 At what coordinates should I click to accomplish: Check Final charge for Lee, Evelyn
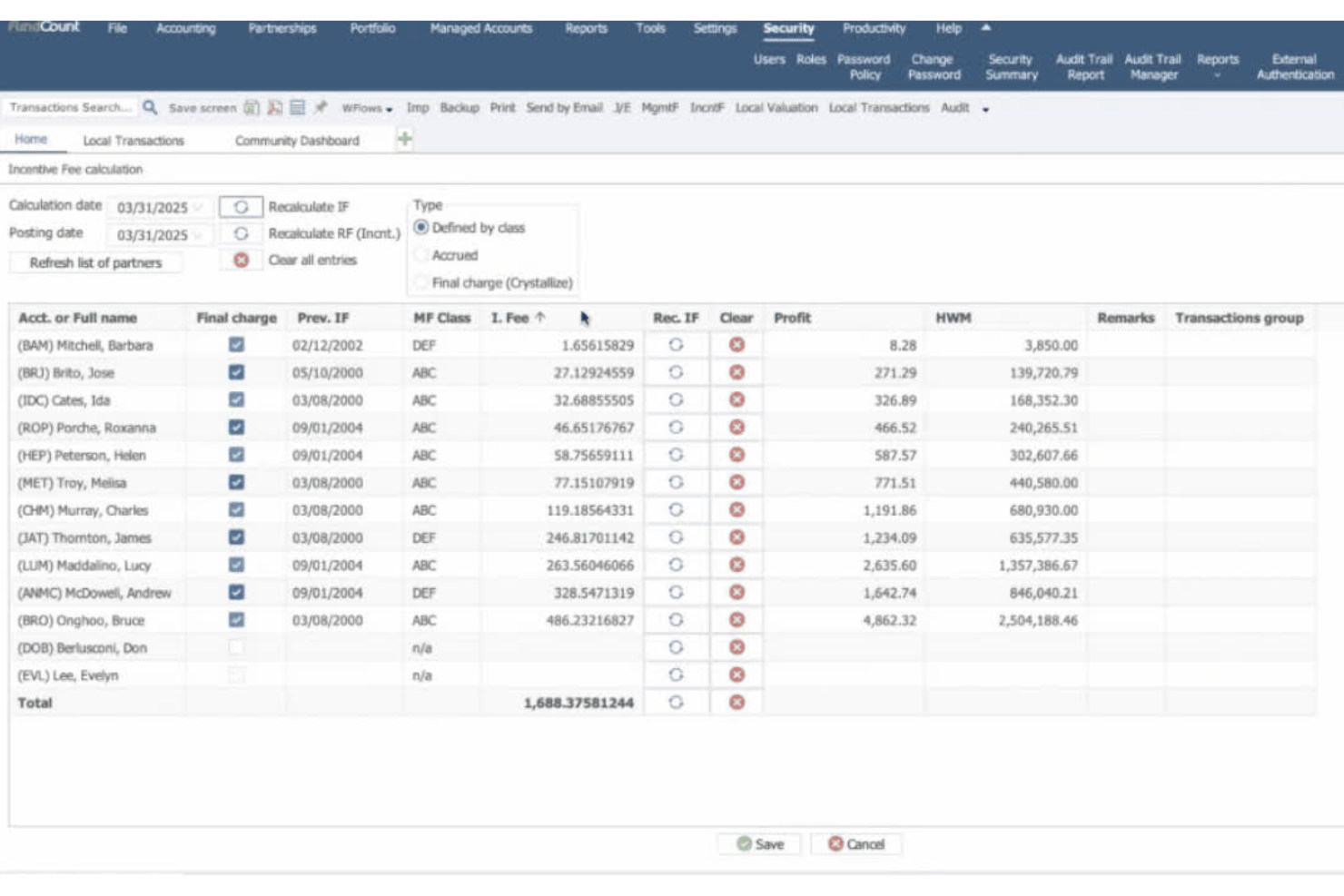[x=236, y=674]
